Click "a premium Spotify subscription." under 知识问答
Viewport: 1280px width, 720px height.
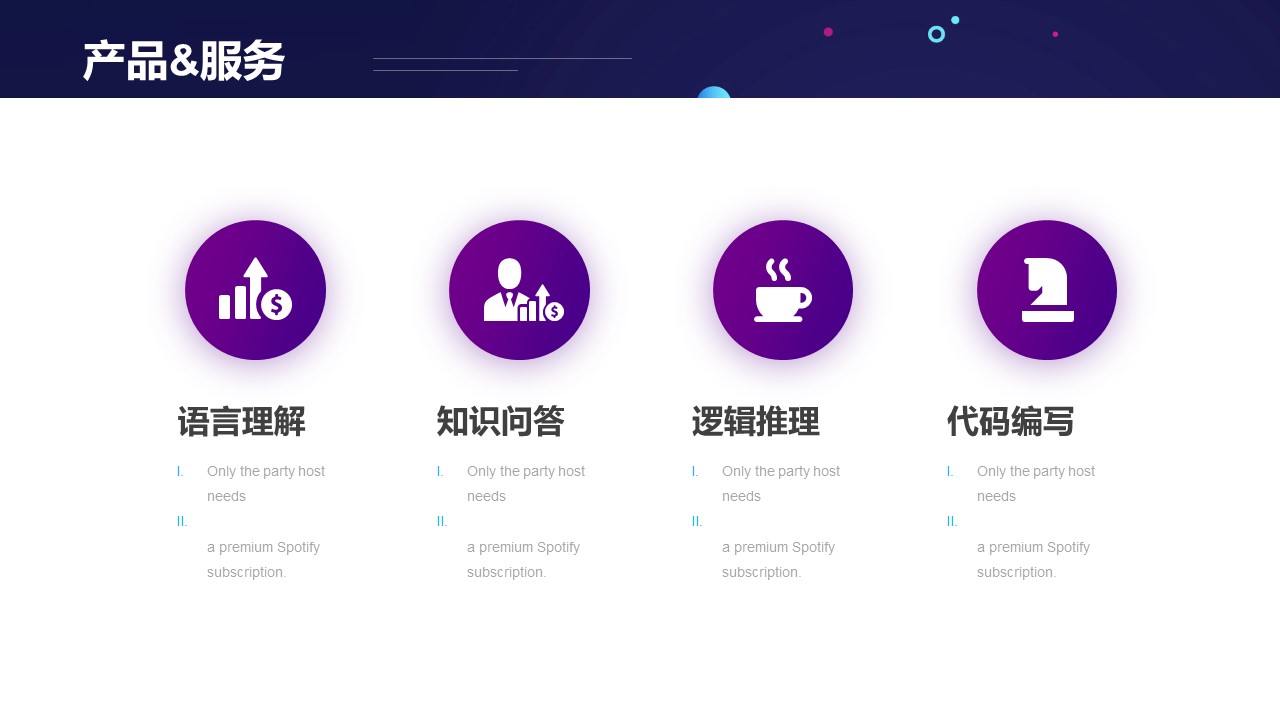(523, 560)
